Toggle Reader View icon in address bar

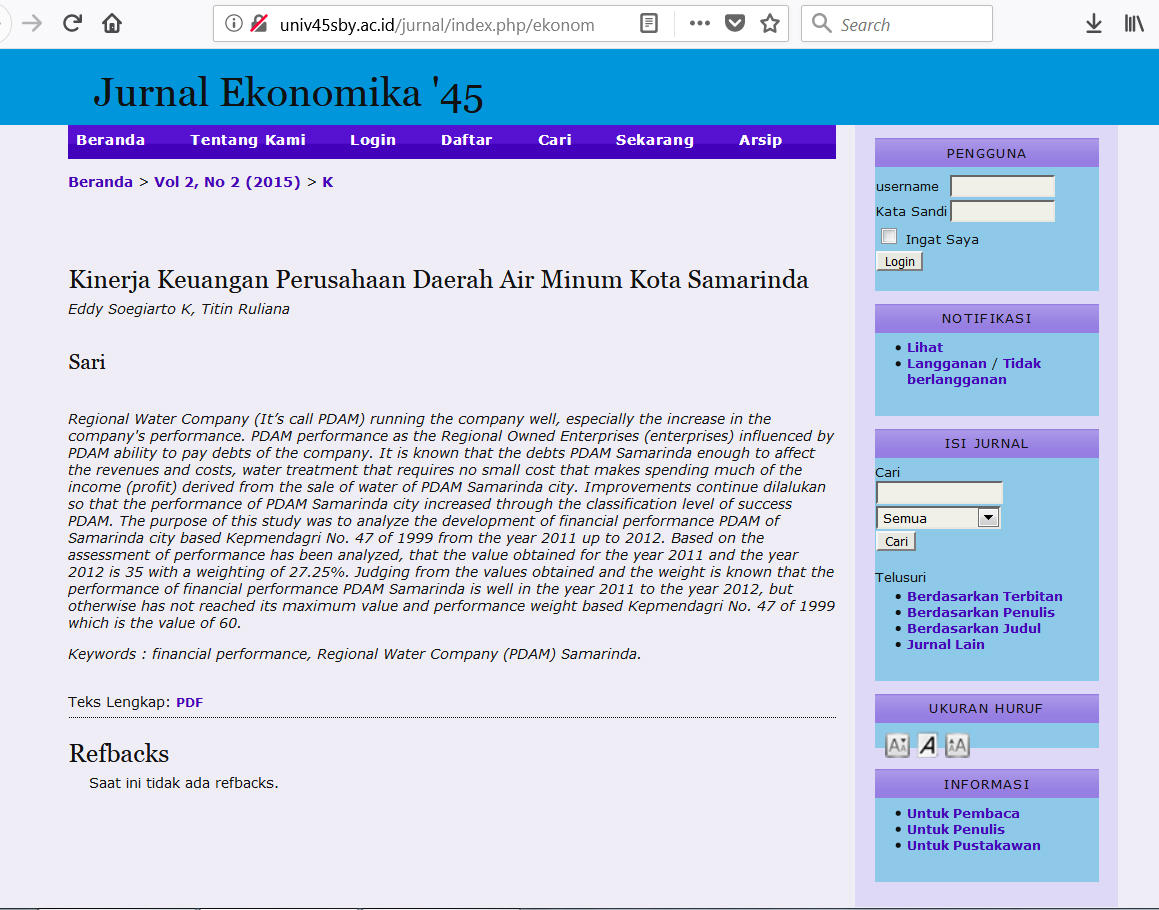(x=649, y=24)
